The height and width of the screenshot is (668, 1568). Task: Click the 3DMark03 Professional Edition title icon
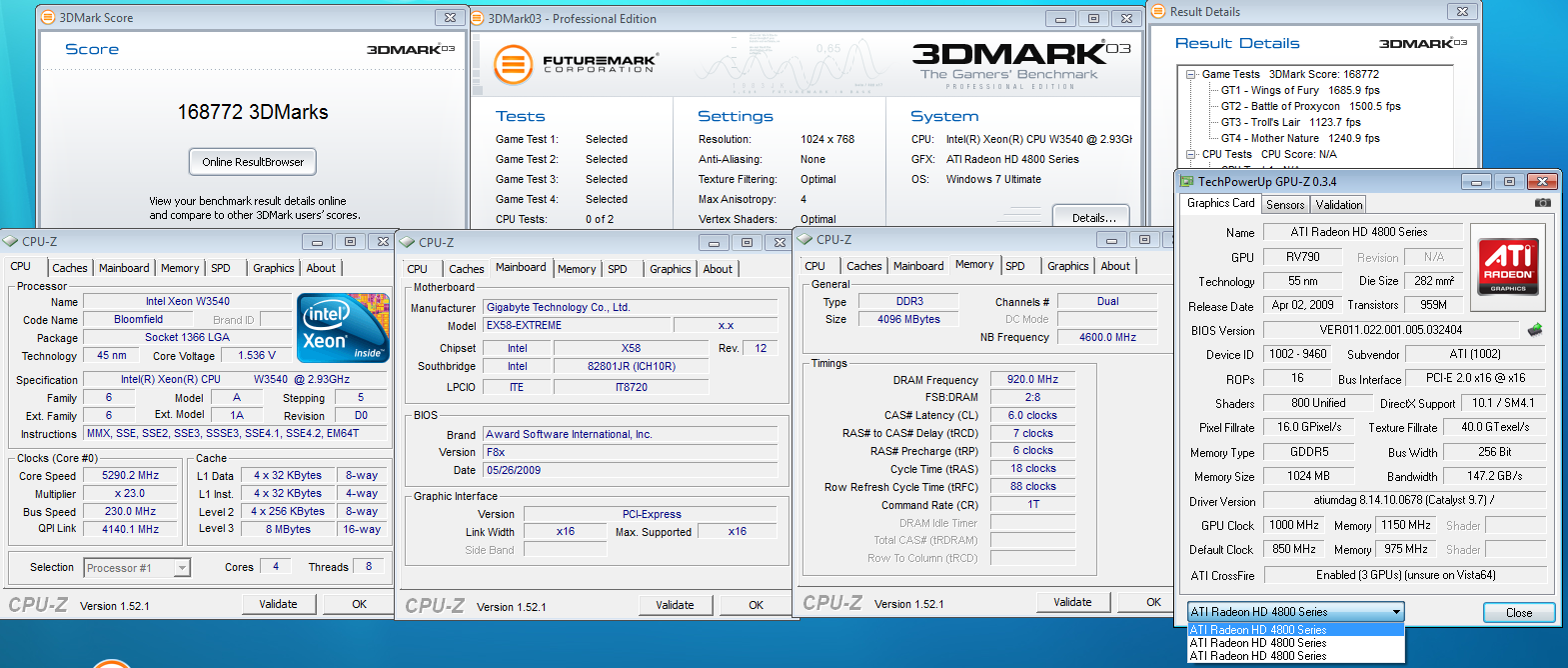pyautogui.click(x=477, y=18)
